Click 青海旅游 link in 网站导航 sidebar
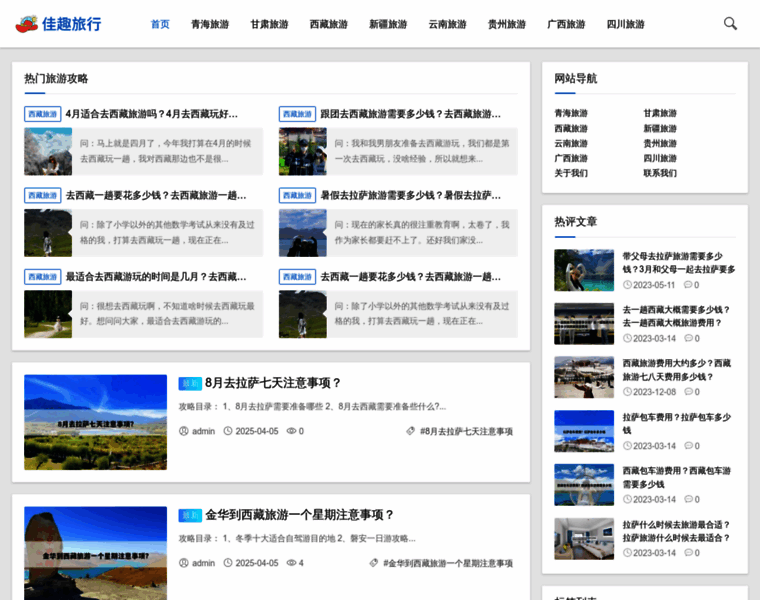 571,113
